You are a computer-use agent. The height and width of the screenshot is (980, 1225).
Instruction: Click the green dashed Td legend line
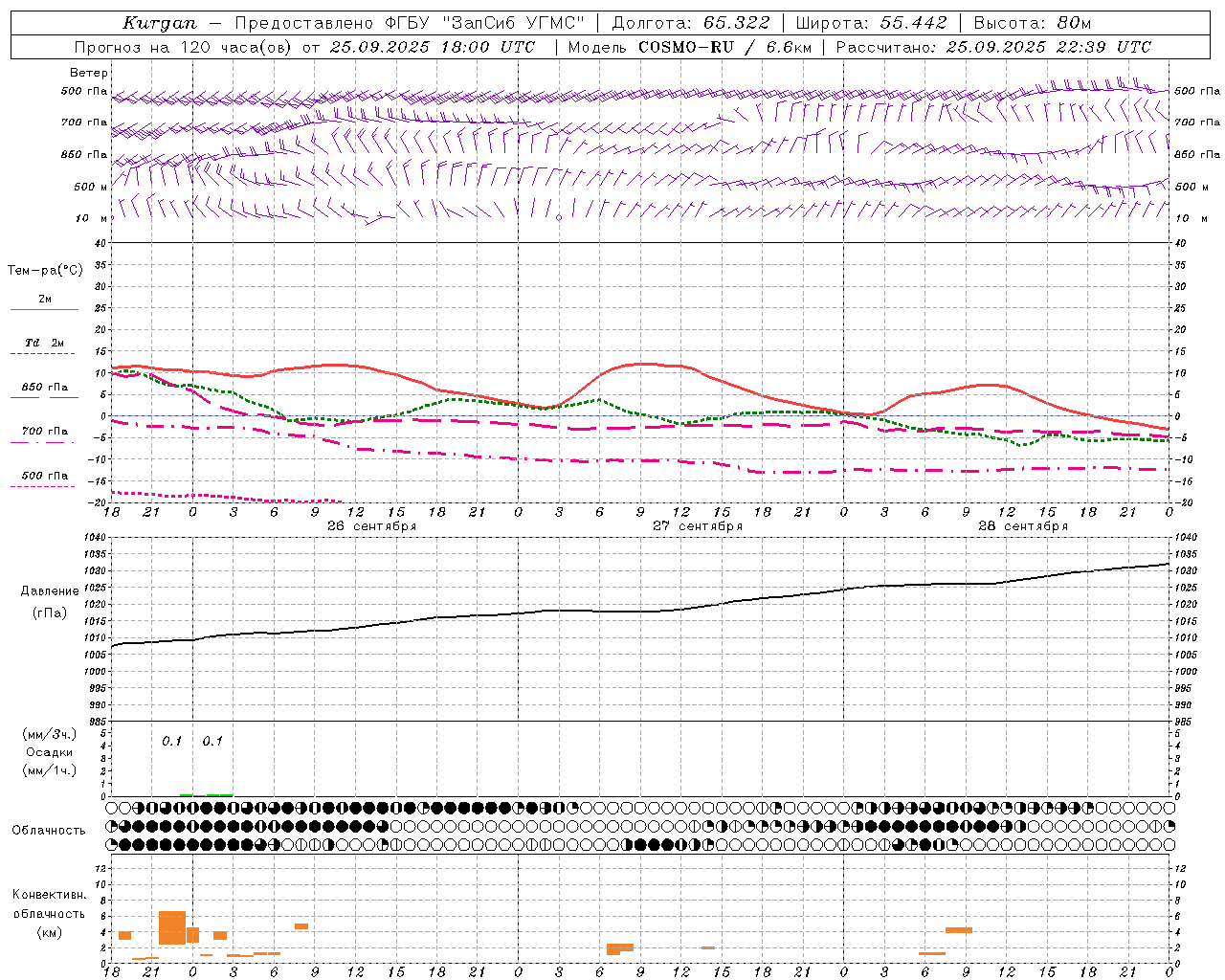pyautogui.click(x=44, y=353)
